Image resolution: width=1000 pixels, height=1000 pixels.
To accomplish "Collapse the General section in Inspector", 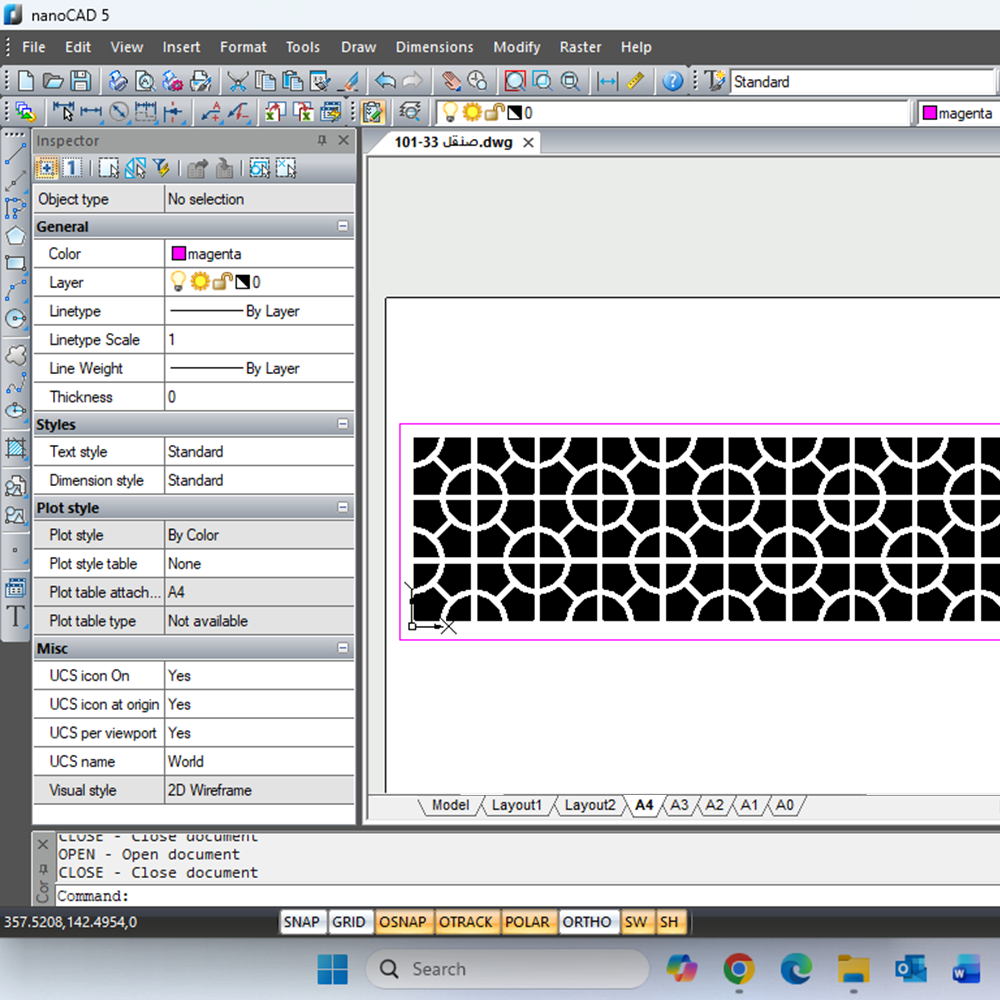I will [343, 227].
